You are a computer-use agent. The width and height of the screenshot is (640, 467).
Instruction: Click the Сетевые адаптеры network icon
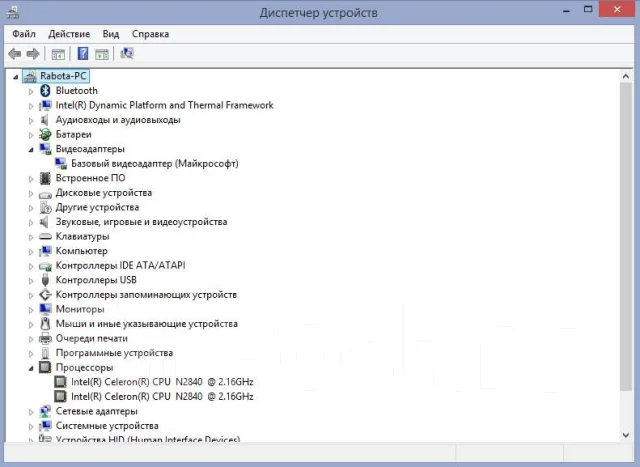[x=45, y=411]
